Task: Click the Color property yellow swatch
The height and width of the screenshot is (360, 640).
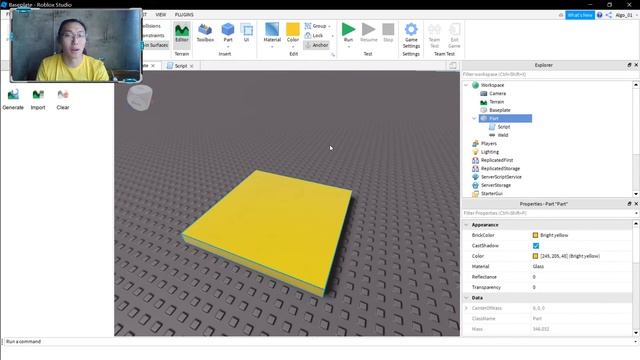Action: click(536, 256)
